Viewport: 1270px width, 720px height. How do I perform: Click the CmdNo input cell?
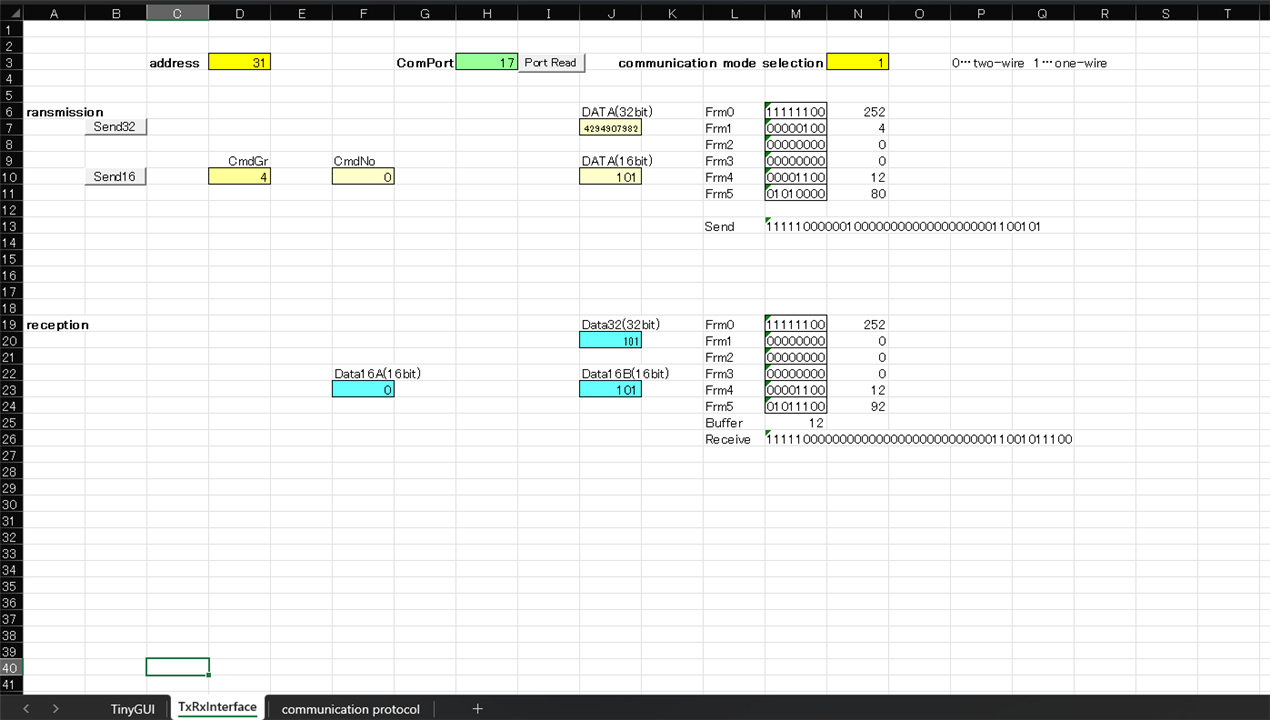point(363,177)
